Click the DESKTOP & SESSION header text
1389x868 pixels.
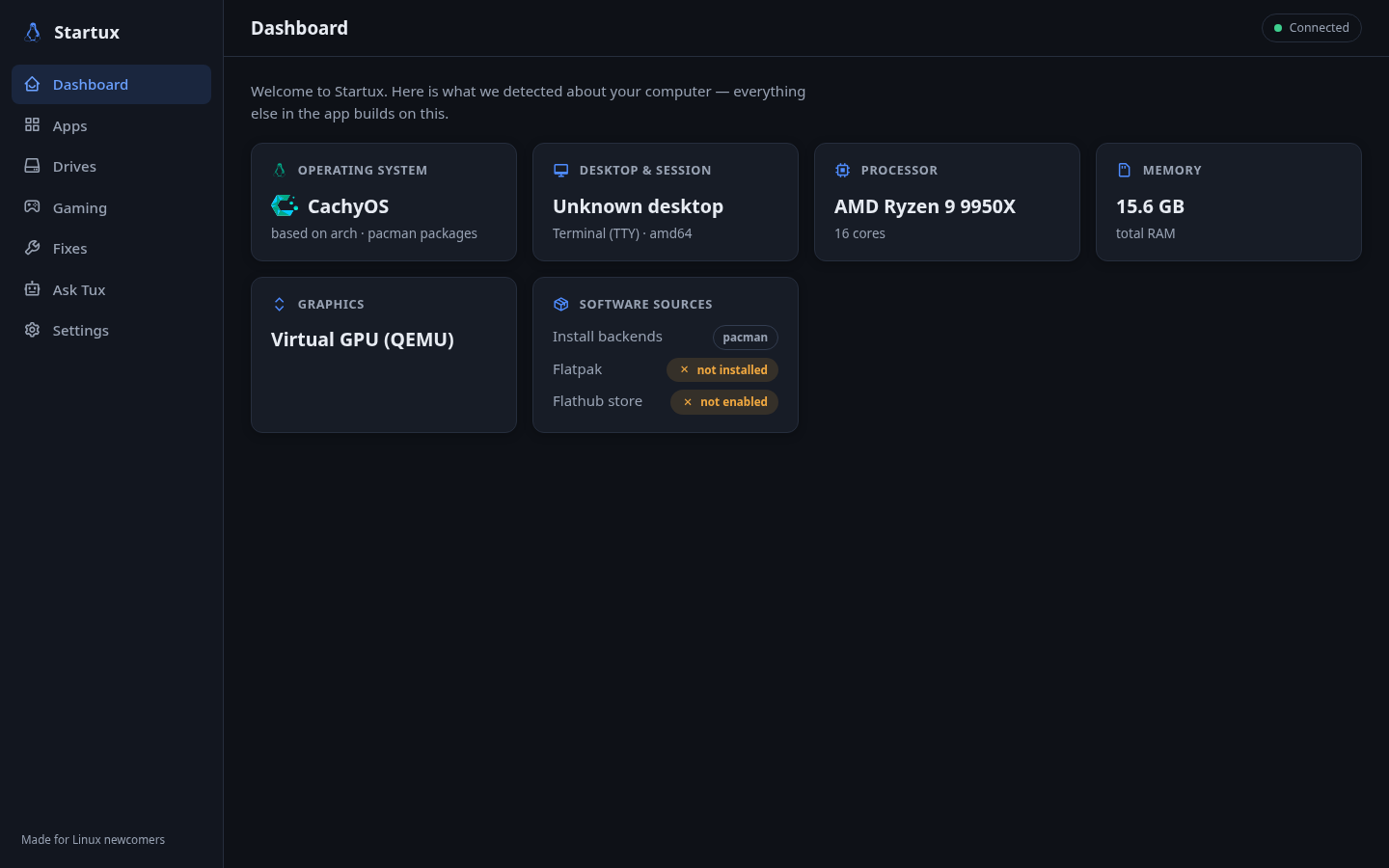point(645,170)
